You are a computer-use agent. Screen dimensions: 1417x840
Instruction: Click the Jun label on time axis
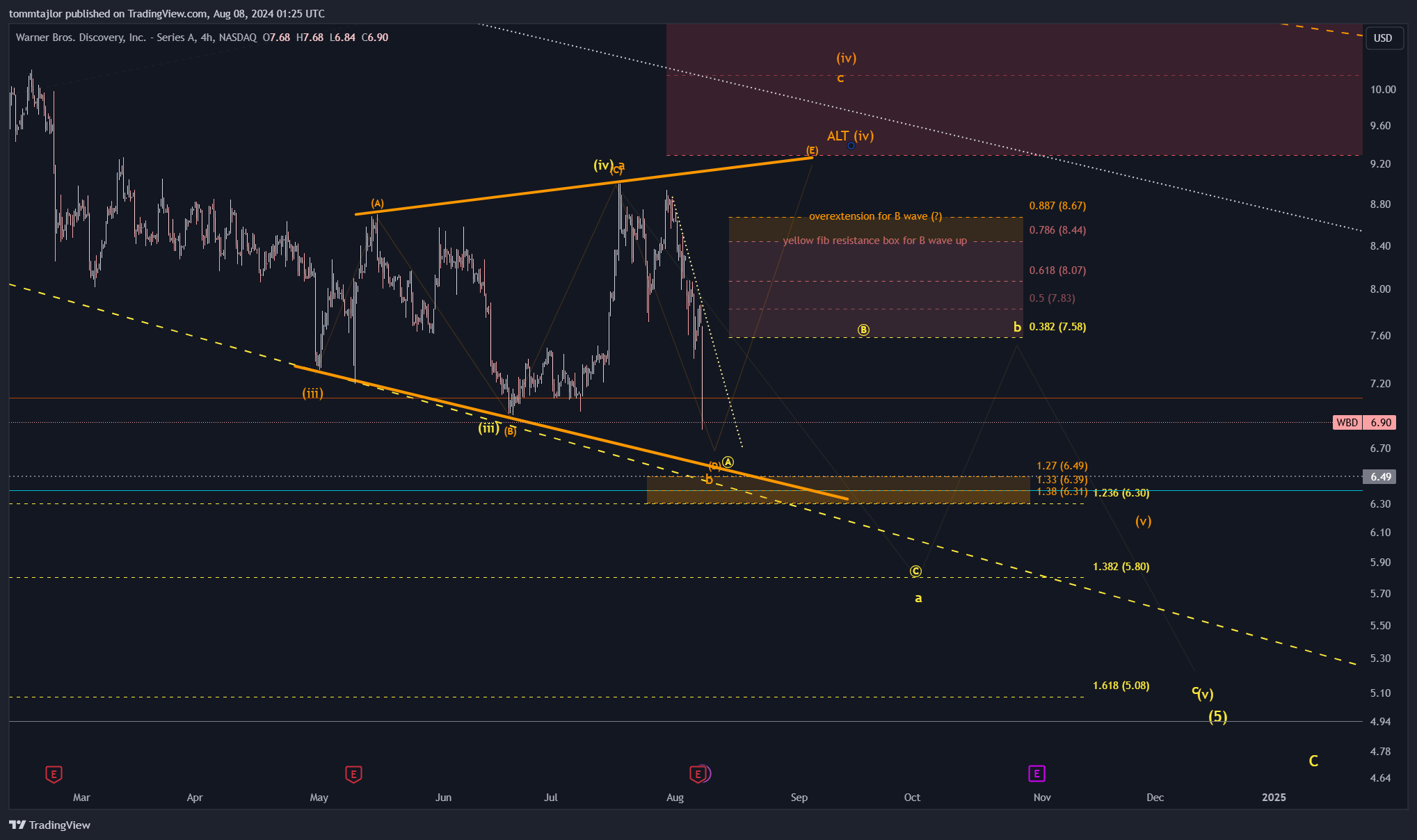(x=443, y=798)
